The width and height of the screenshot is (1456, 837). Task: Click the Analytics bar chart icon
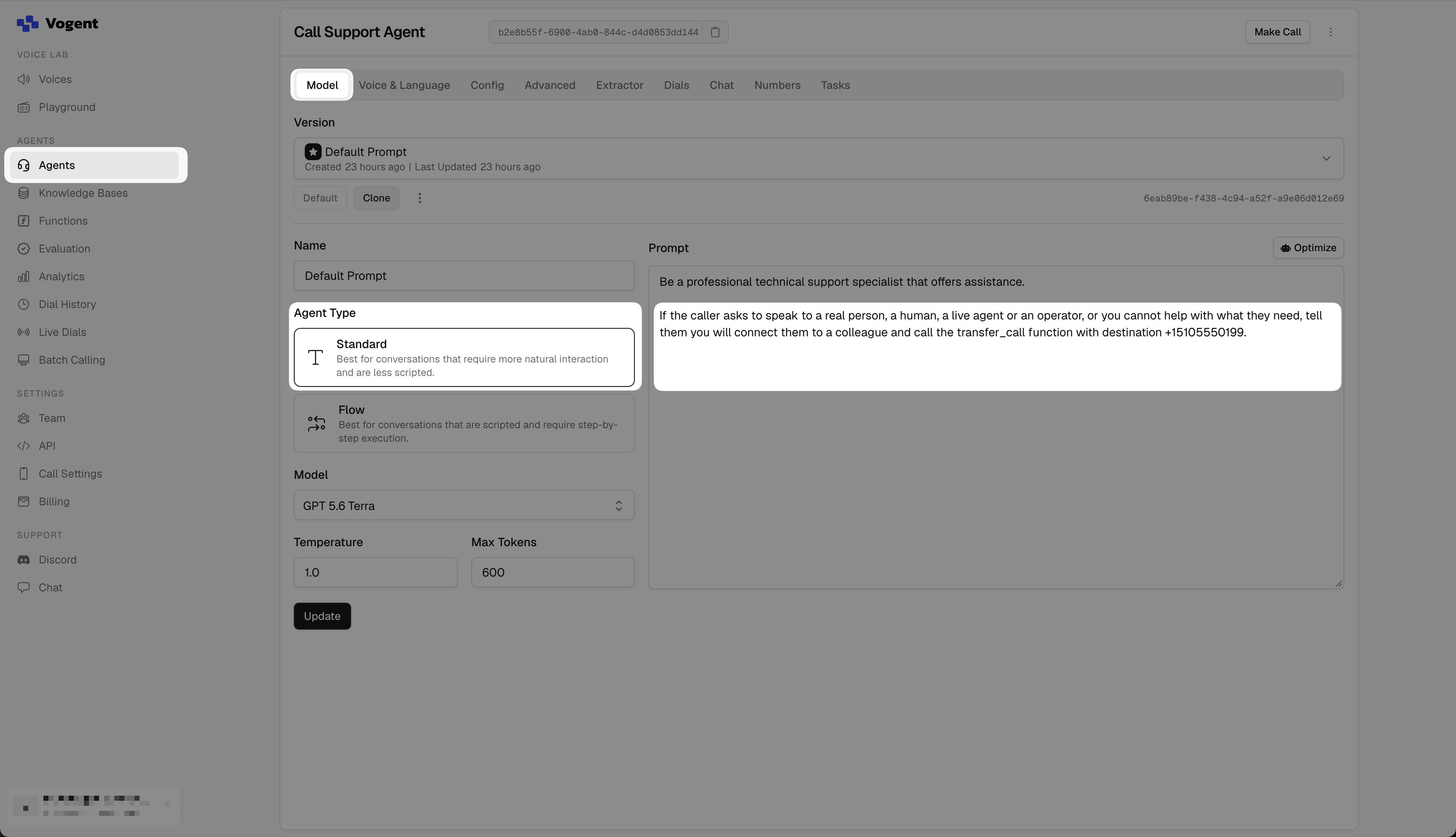(24, 277)
